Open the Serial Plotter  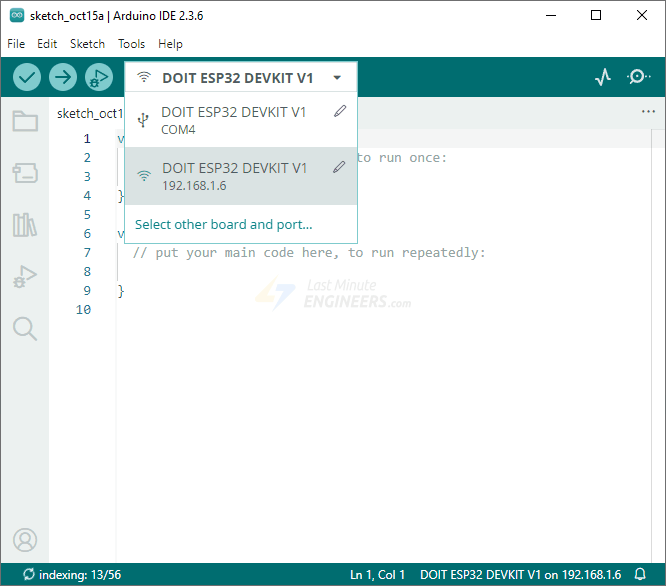coord(603,77)
